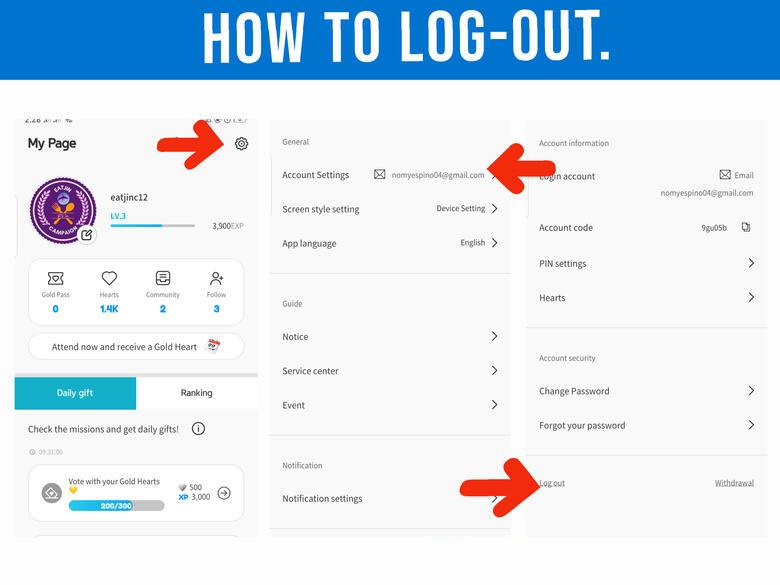The width and height of the screenshot is (780, 585).
Task: Click the Follow count 3
Action: pyautogui.click(x=216, y=309)
